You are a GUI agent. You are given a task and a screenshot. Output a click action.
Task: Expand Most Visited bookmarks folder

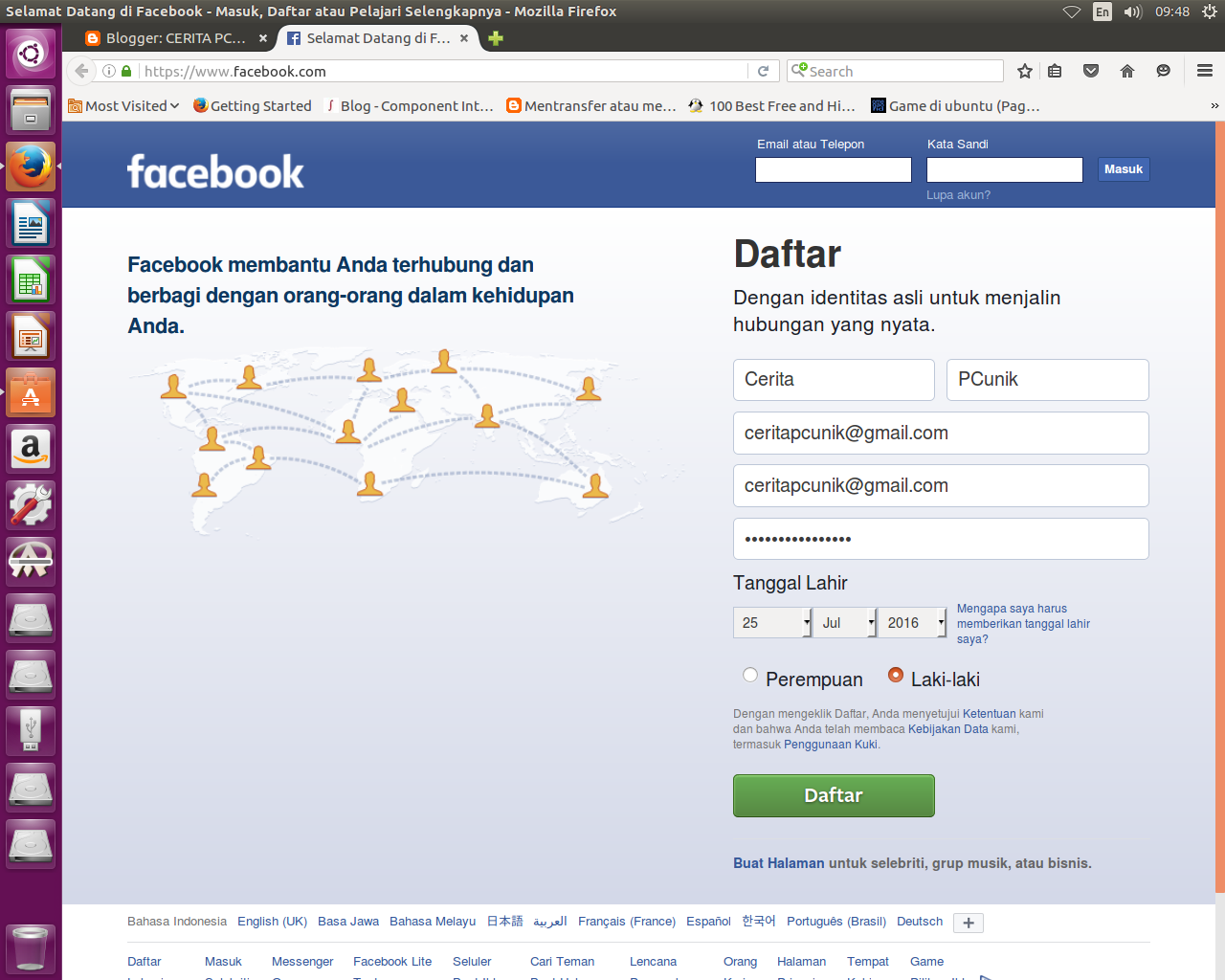coord(123,105)
